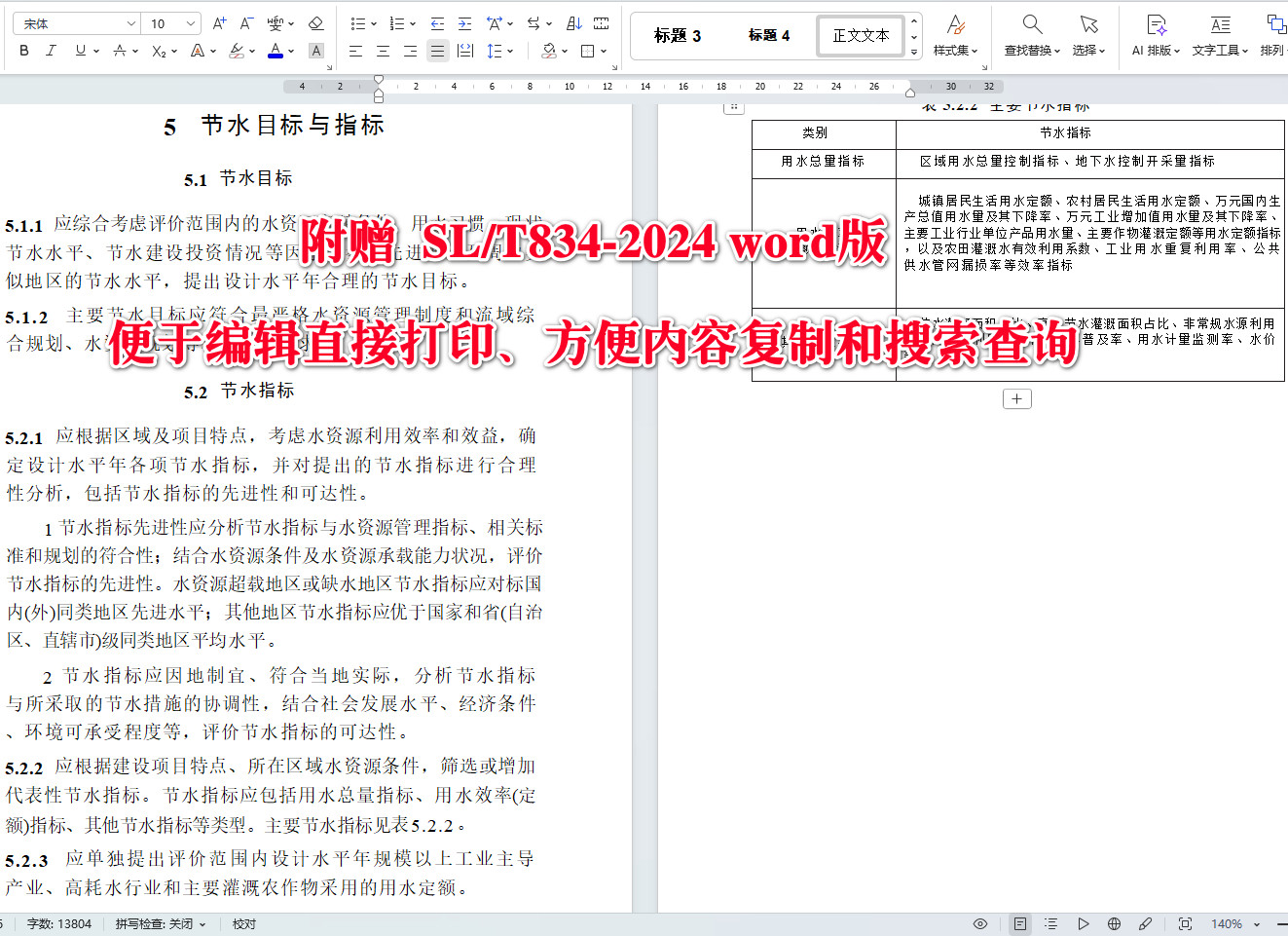1288x936 pixels.
Task: Expand line spacing dropdown arrow
Action: (511, 52)
